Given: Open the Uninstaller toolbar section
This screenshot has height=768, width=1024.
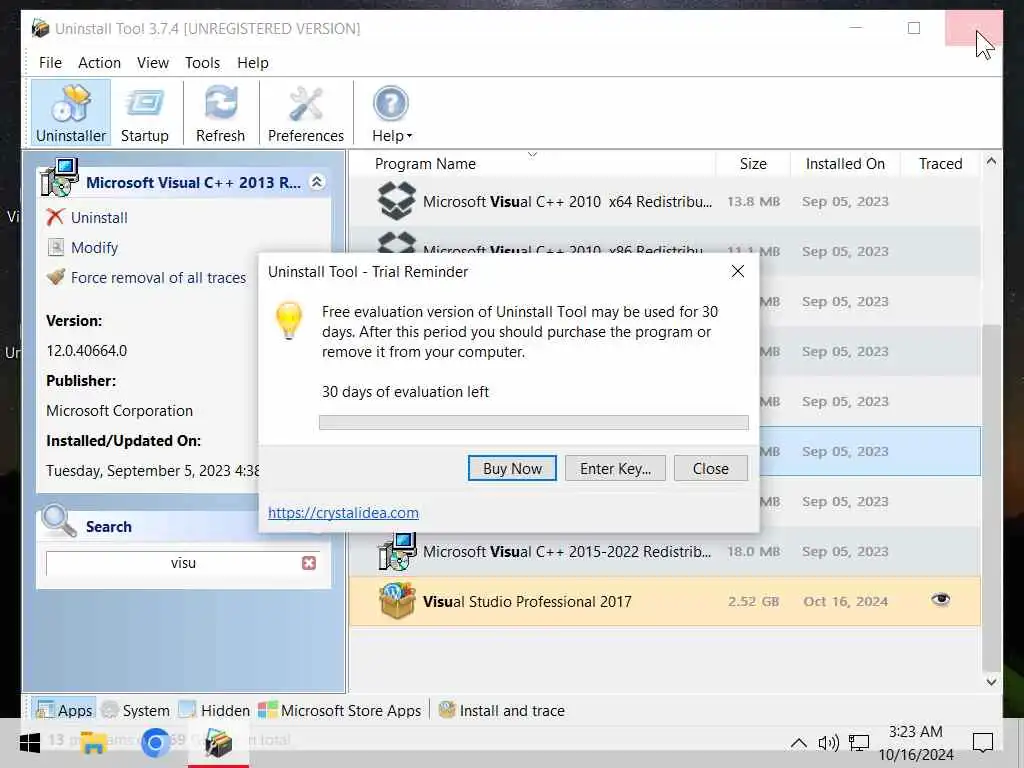Looking at the screenshot, I should click(71, 112).
